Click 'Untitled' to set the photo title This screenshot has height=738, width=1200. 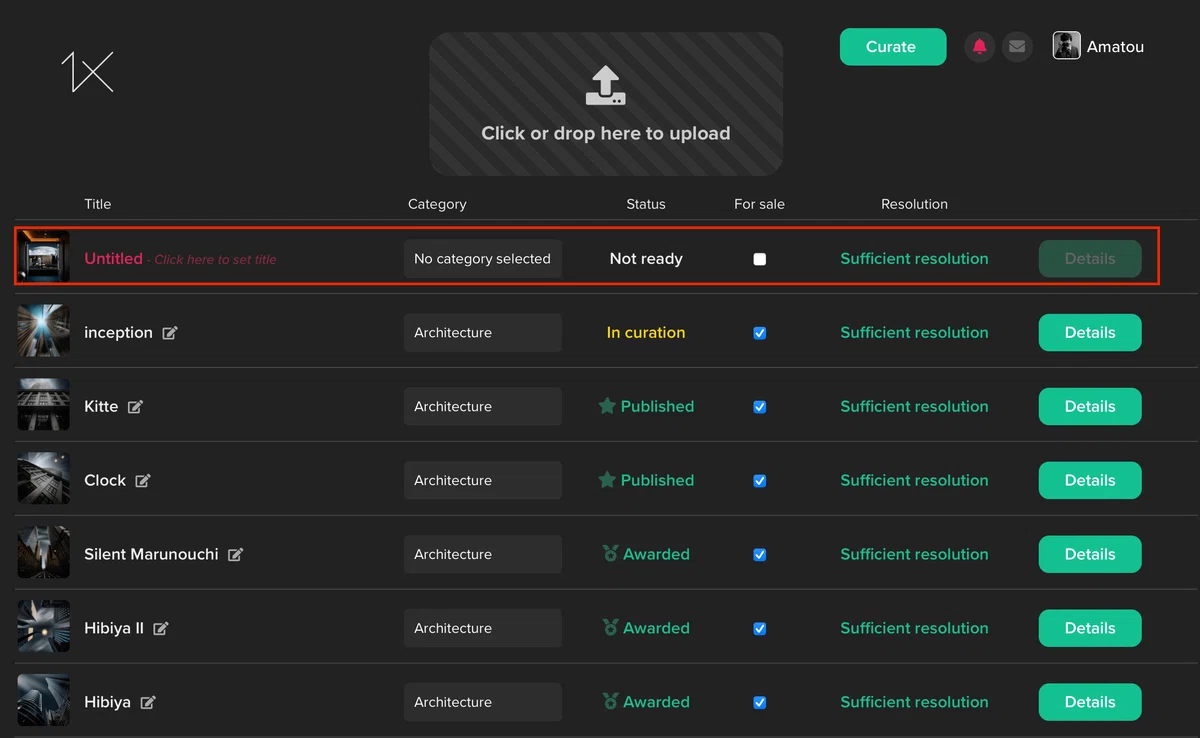pos(113,259)
